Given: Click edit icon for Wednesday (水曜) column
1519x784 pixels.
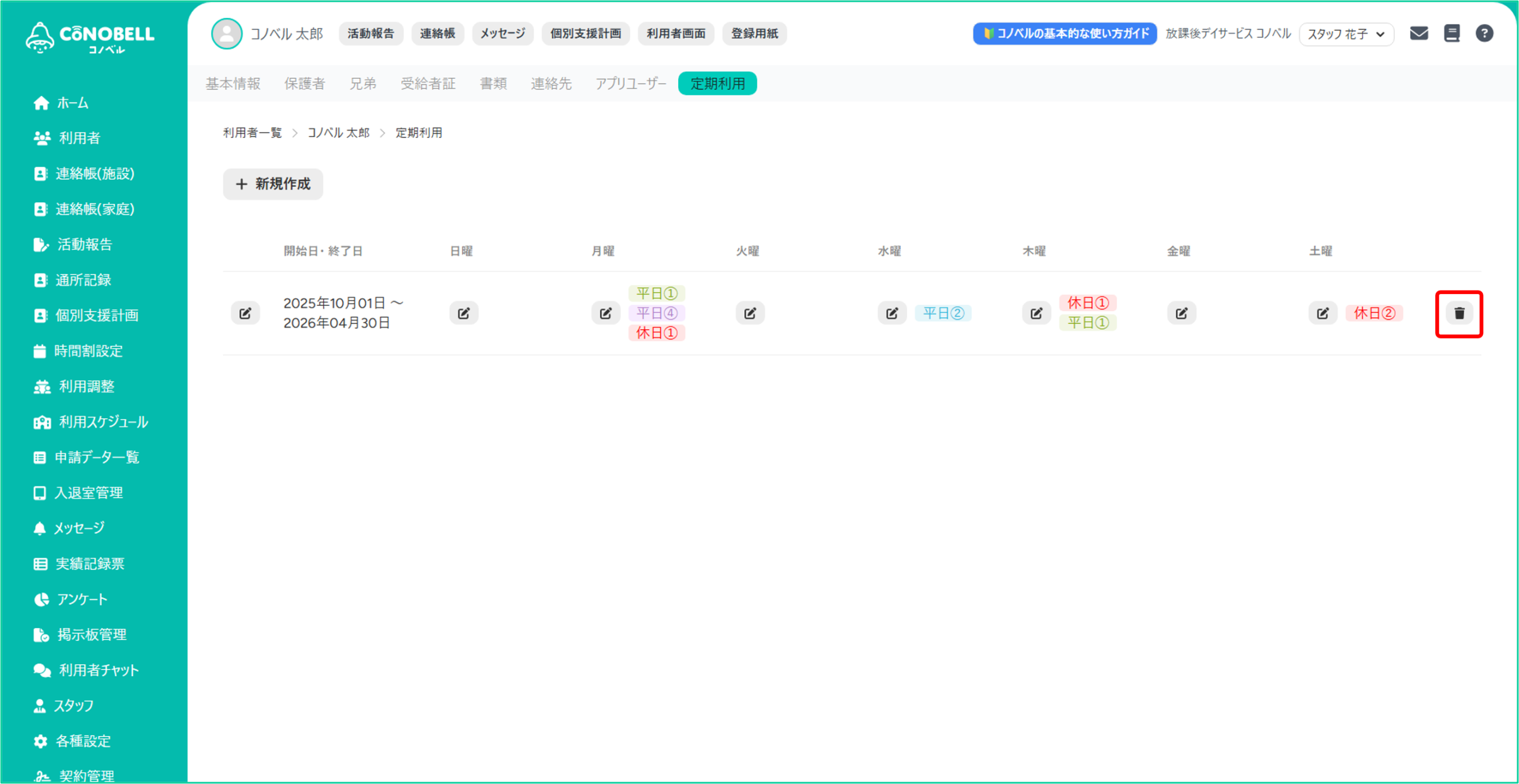Looking at the screenshot, I should pyautogui.click(x=892, y=313).
